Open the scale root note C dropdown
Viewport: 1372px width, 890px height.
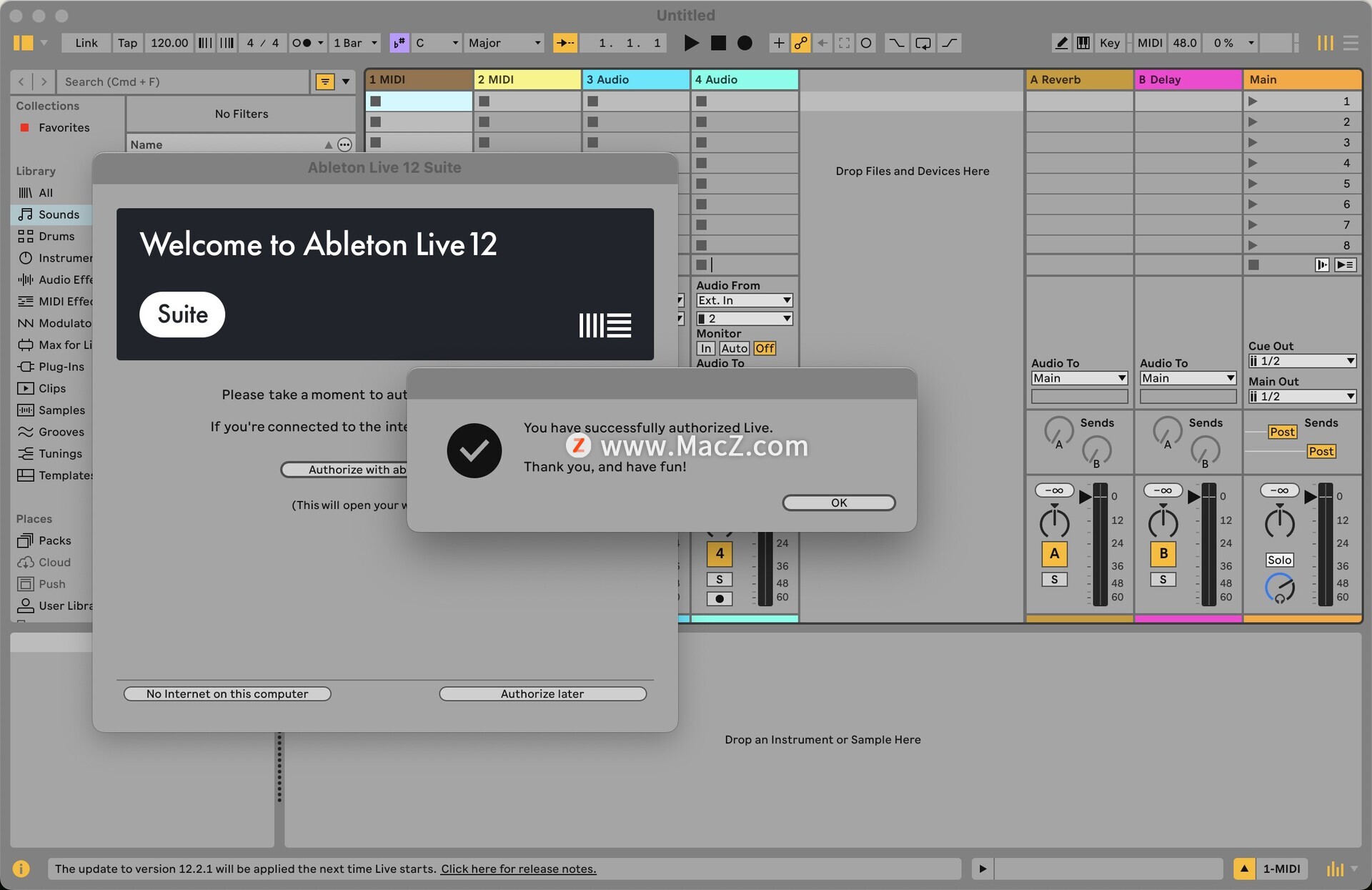coord(437,43)
